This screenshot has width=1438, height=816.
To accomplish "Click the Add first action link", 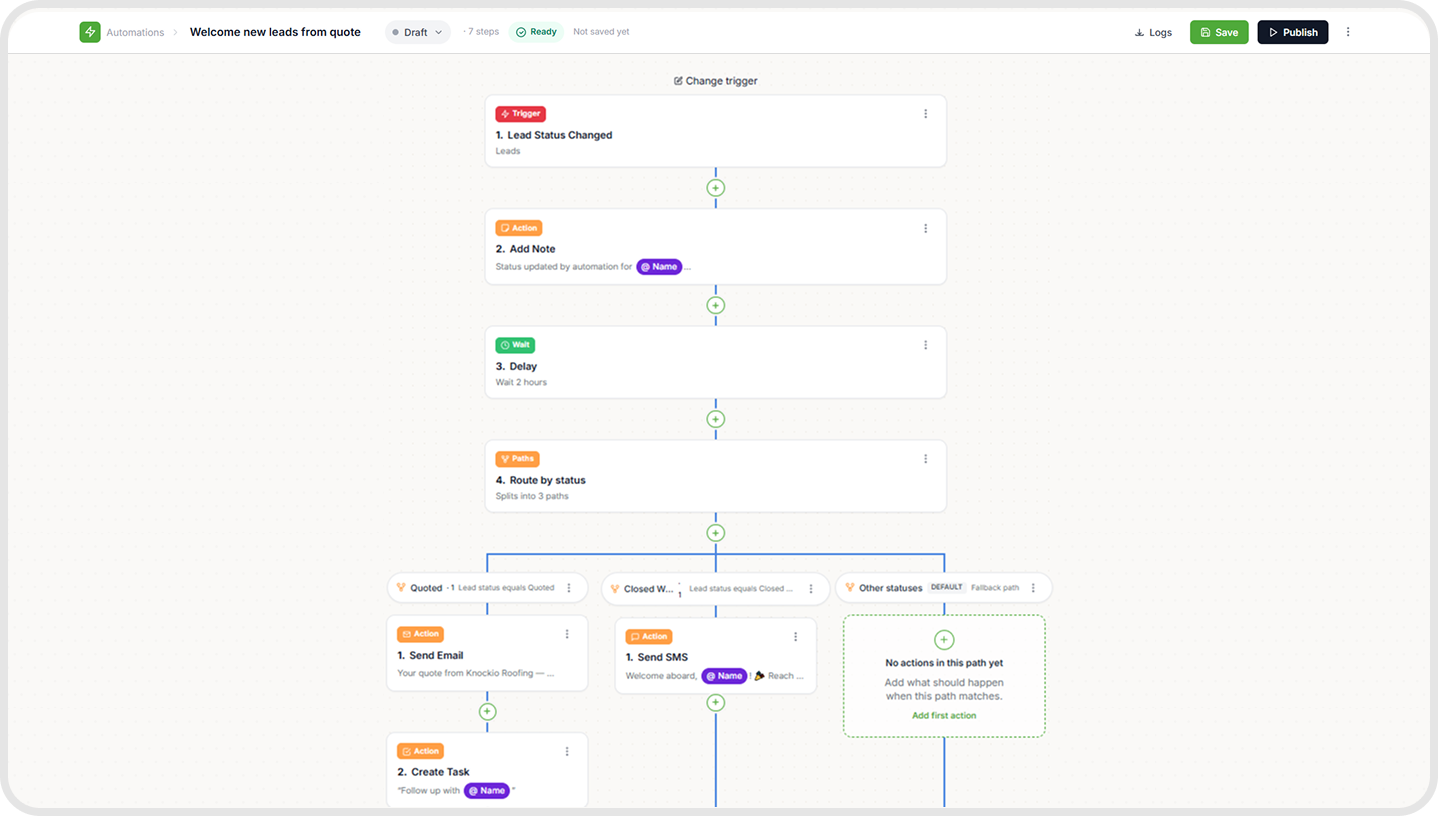I will coord(944,716).
